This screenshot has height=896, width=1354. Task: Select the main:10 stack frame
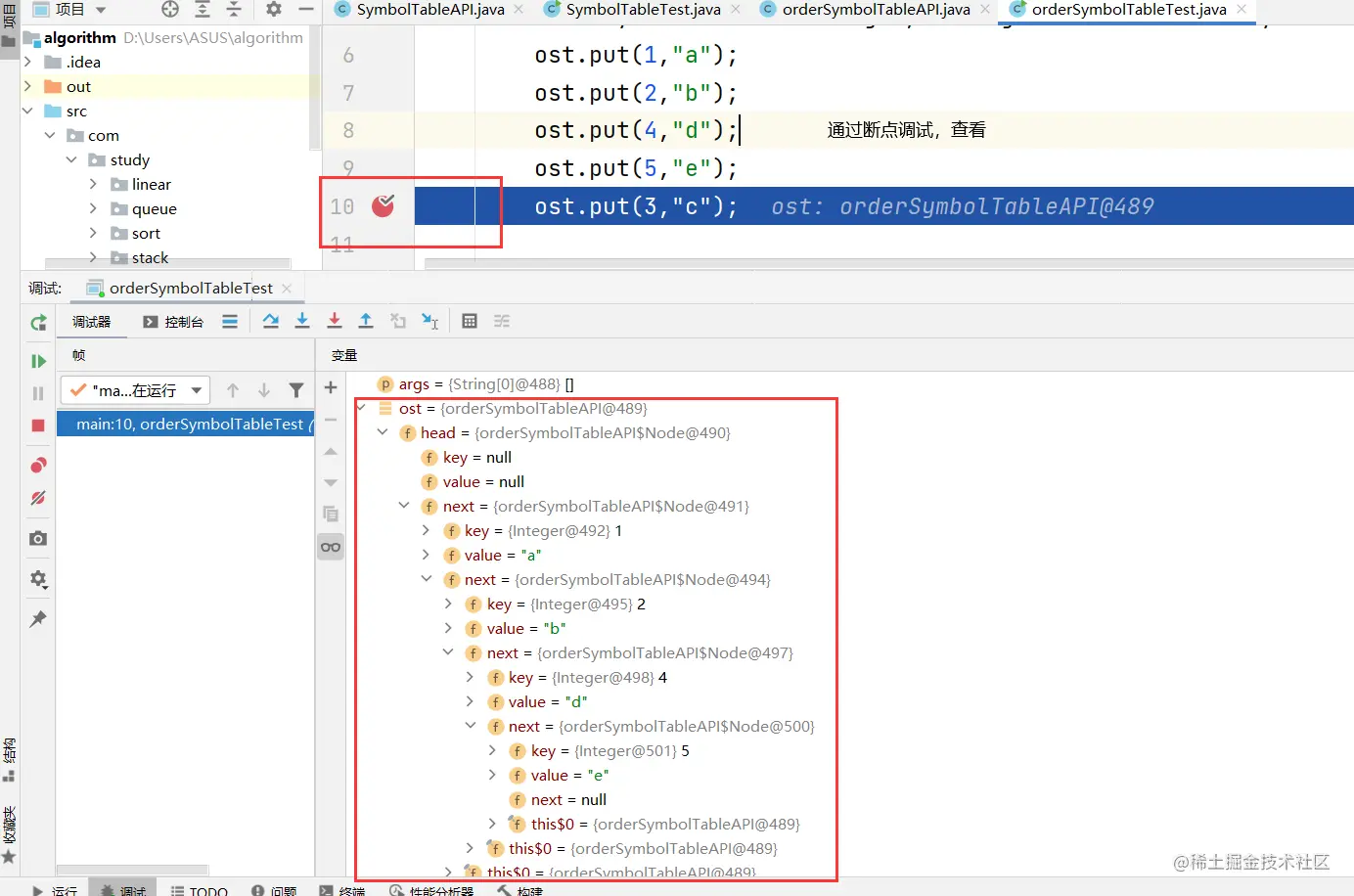(185, 424)
